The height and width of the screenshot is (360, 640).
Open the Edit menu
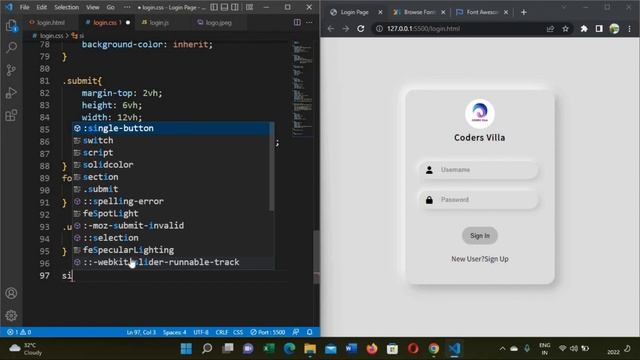point(42,7)
